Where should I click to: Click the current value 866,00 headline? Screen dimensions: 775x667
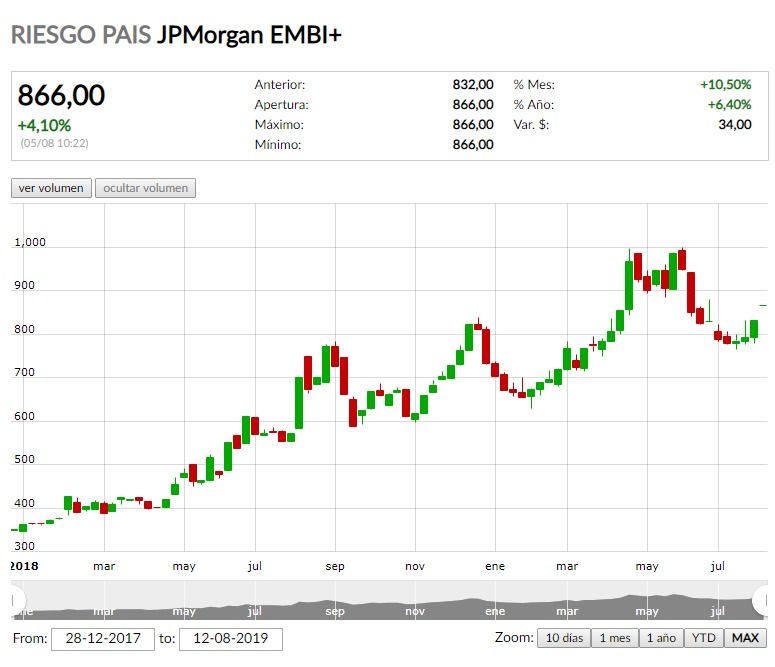(x=61, y=95)
